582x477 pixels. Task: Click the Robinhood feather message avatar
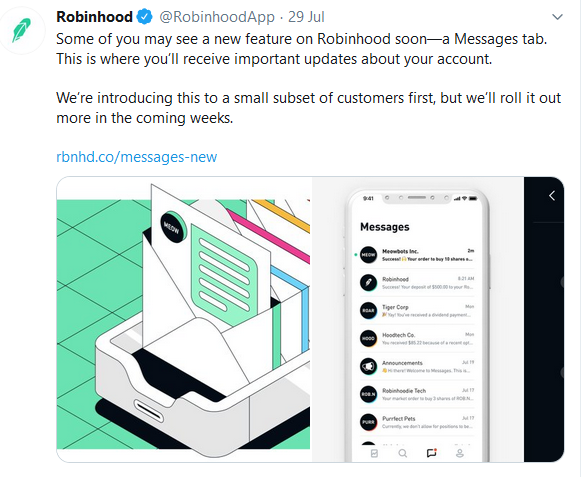(368, 283)
